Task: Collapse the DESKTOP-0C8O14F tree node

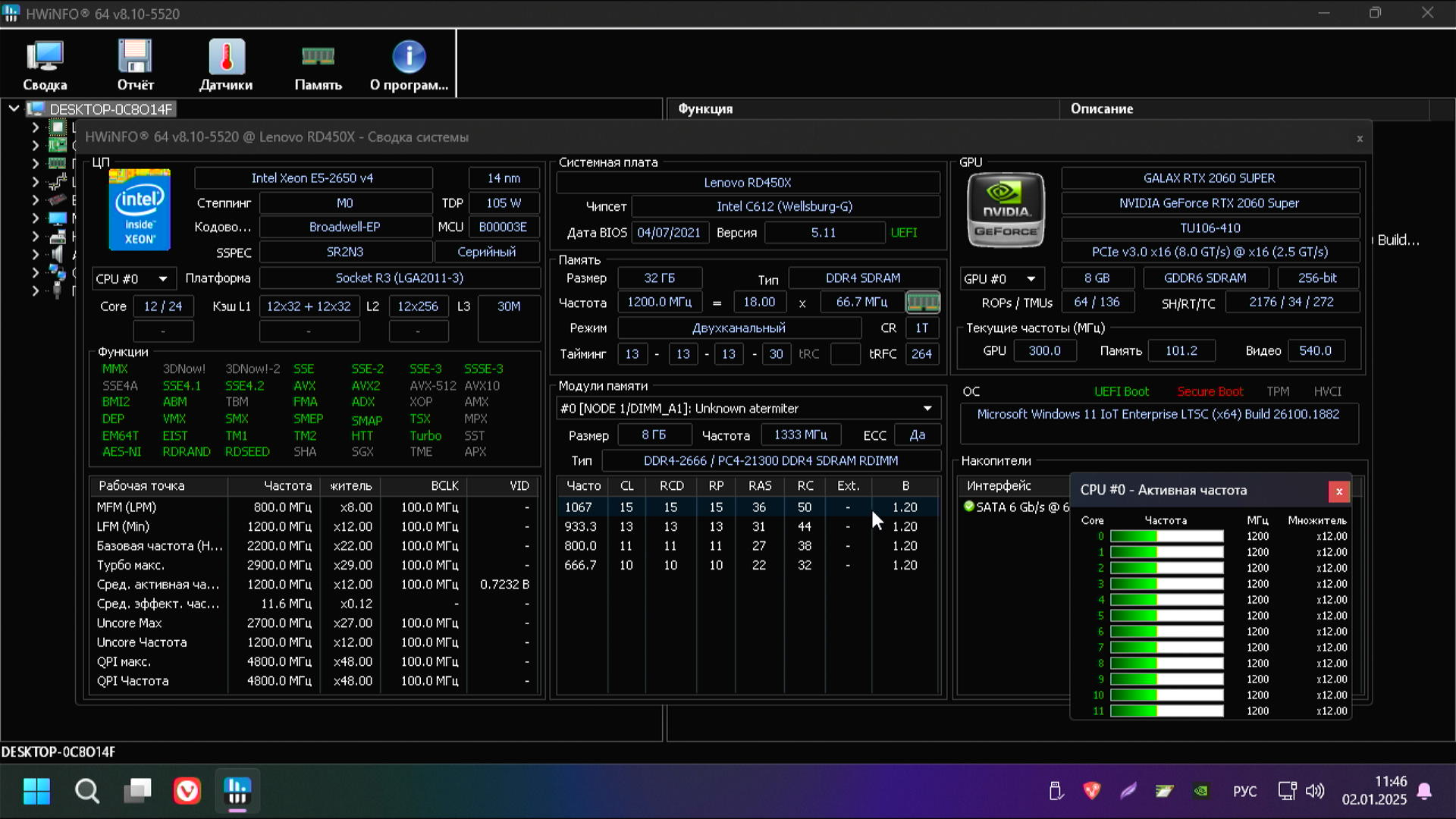Action: point(14,108)
